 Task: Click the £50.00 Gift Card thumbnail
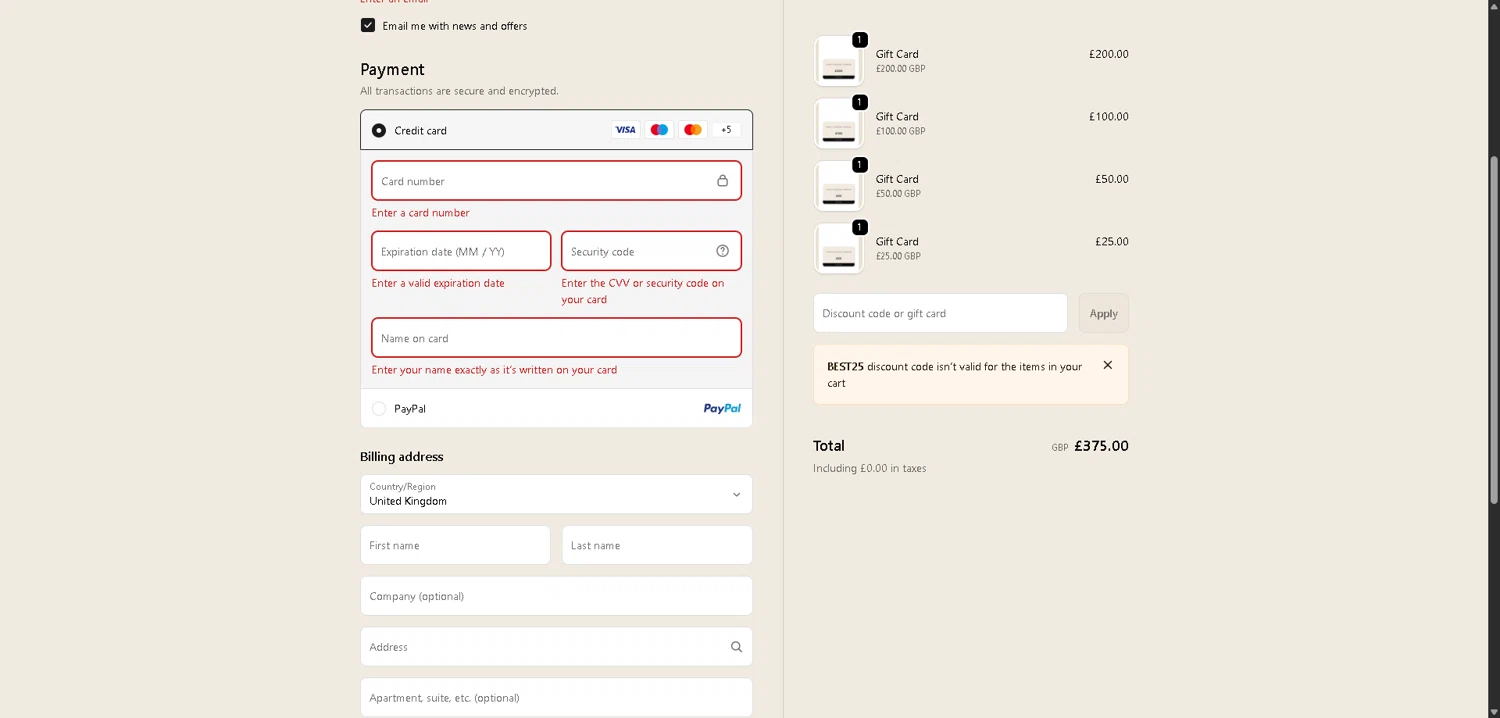839,186
